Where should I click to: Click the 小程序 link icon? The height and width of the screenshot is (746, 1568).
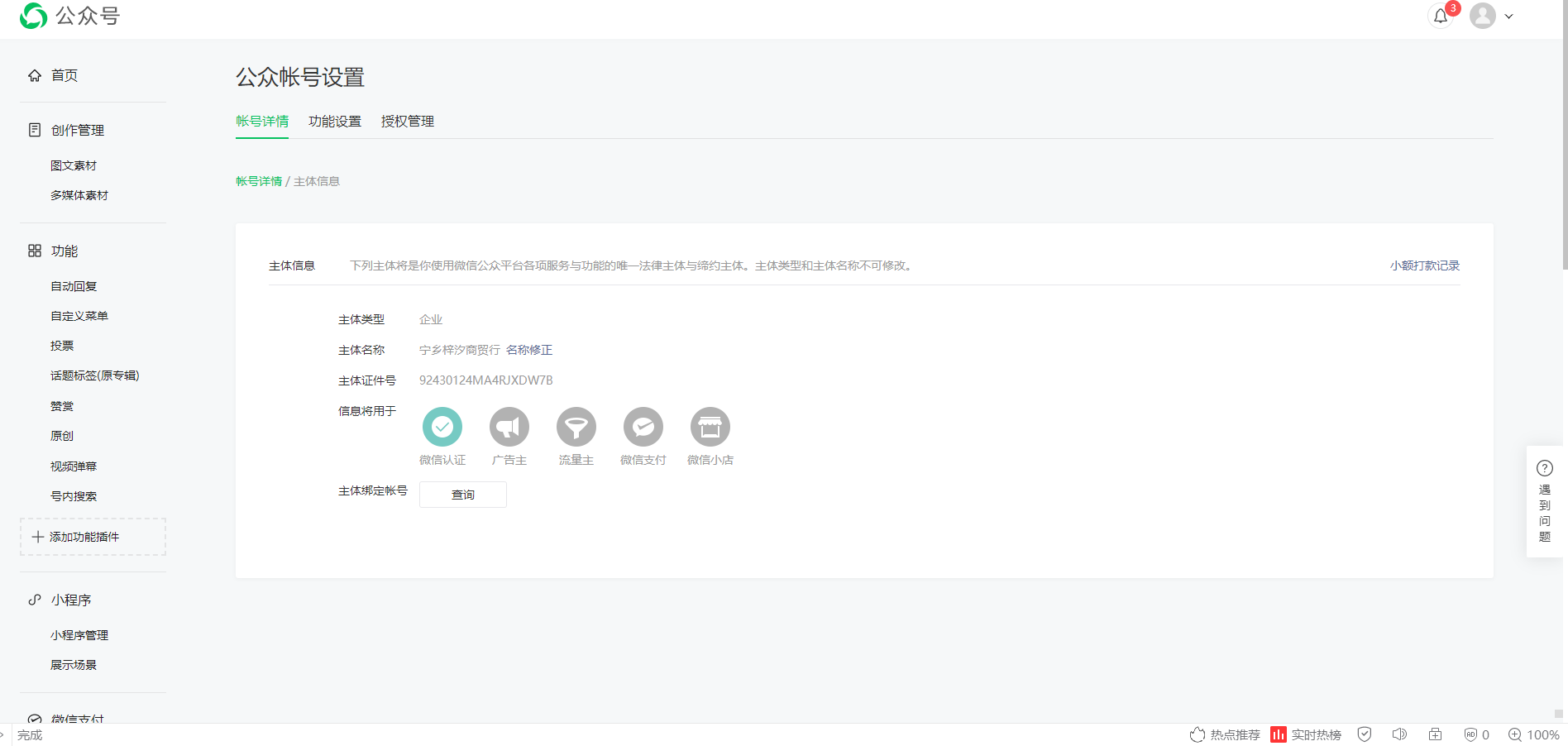pos(35,600)
